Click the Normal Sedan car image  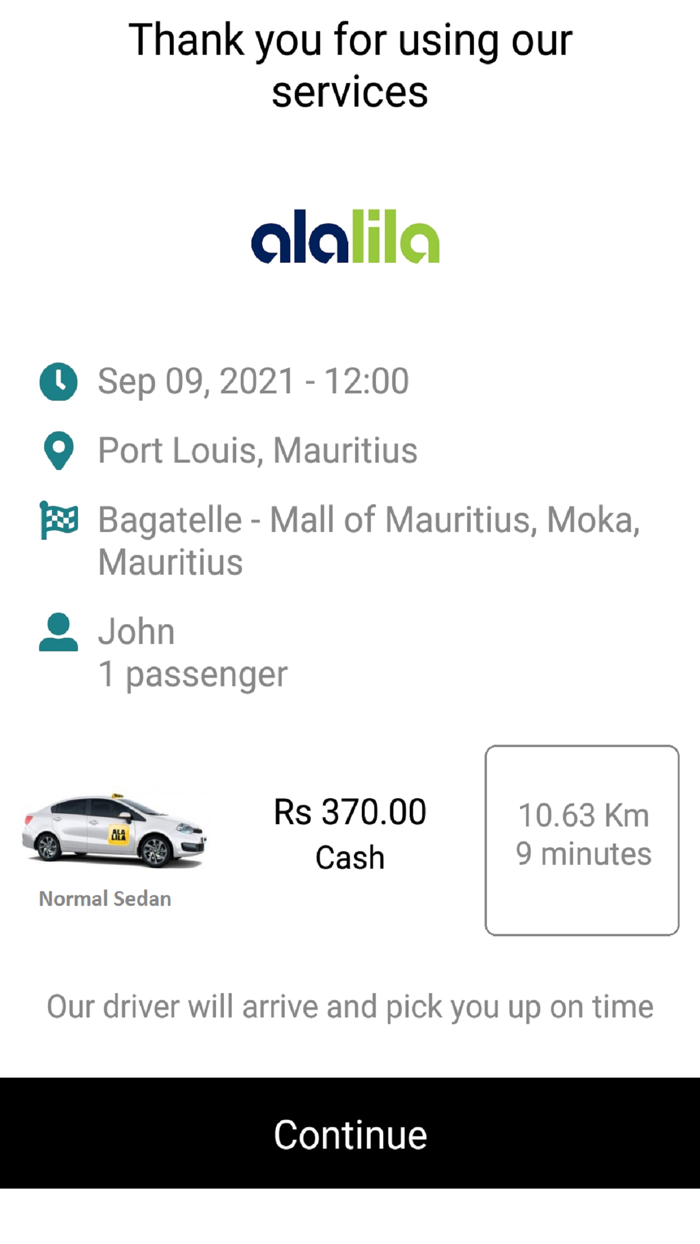click(115, 830)
